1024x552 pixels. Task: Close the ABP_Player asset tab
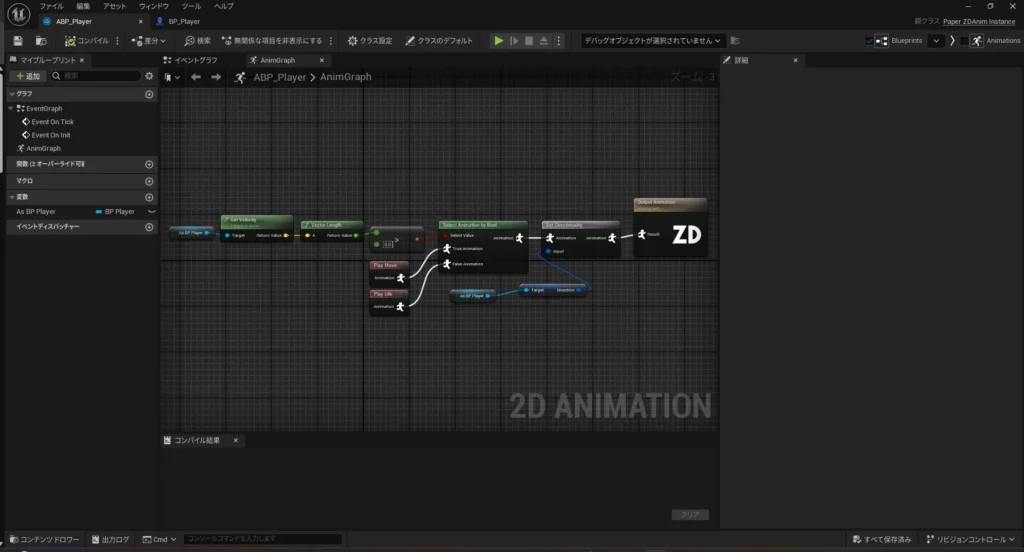(140, 22)
